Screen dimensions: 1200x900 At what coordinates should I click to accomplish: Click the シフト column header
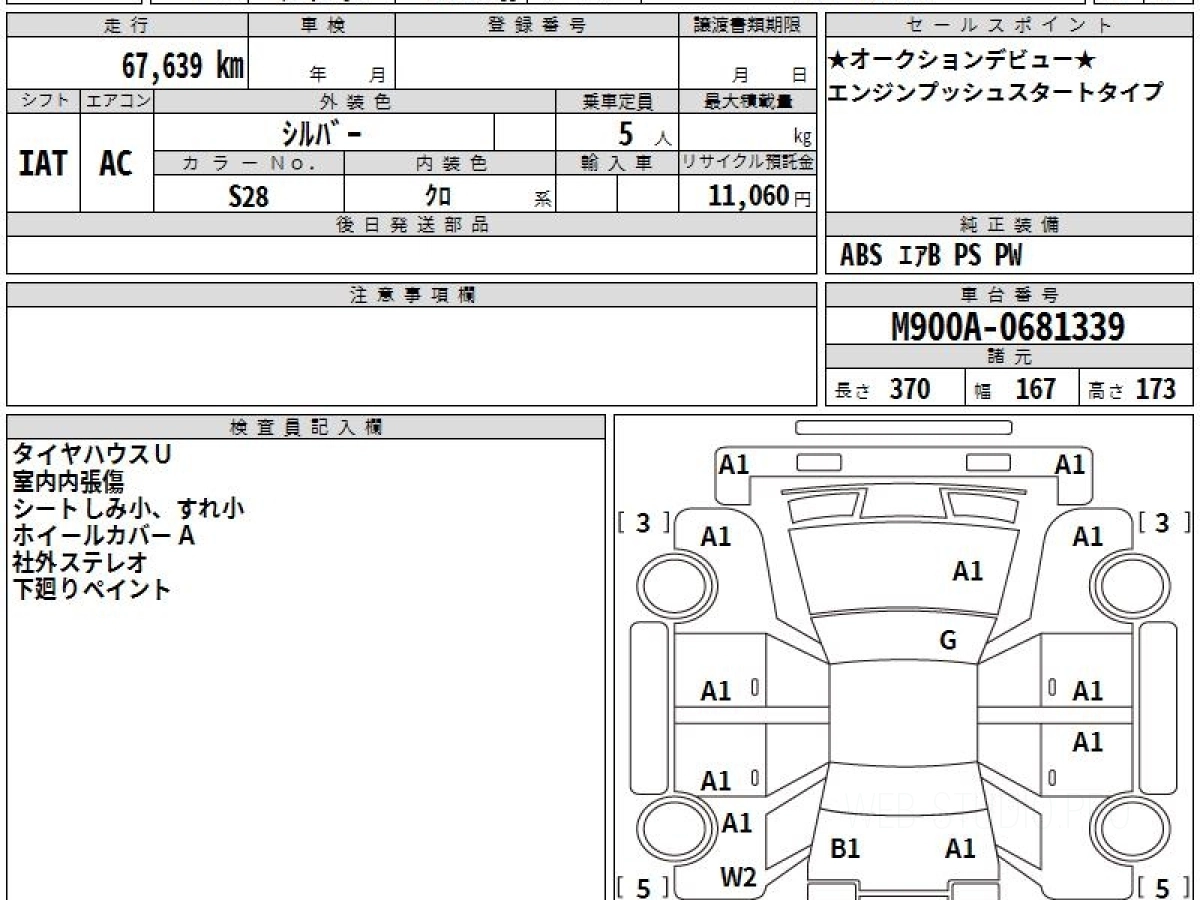coord(44,101)
